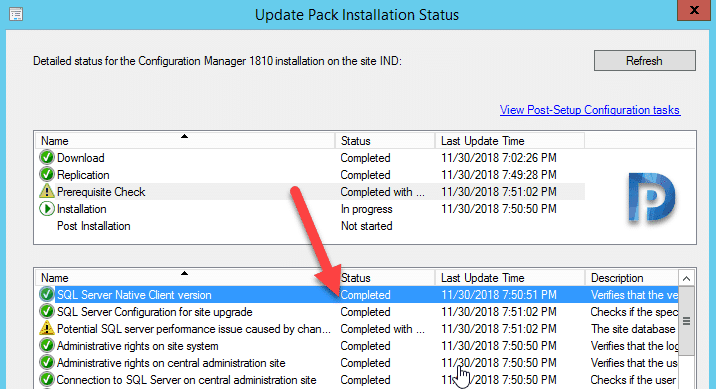Click check icon beside Administrative rights on central administration site

click(47, 363)
